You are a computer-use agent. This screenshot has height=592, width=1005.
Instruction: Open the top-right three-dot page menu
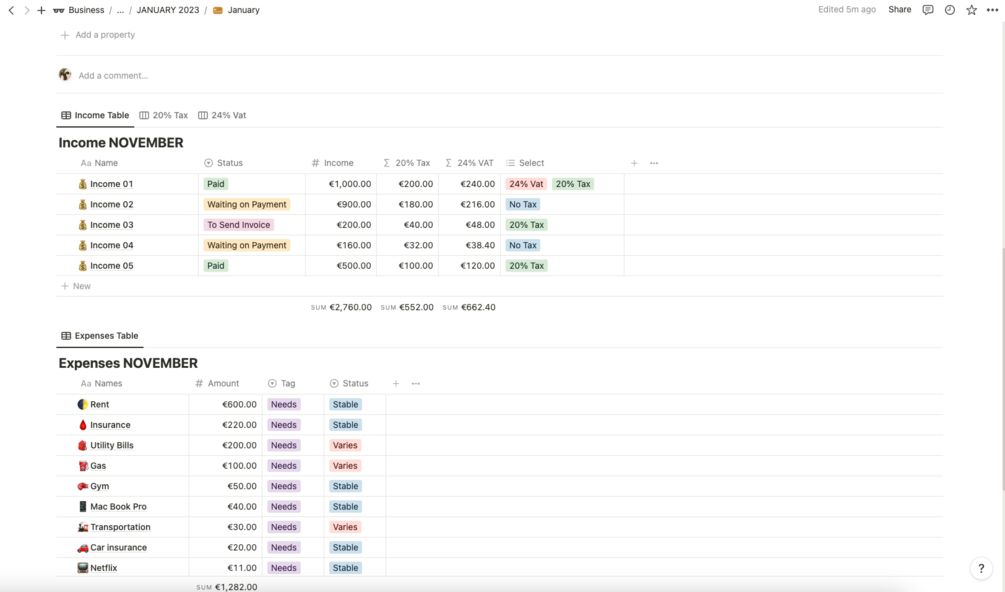(x=992, y=10)
